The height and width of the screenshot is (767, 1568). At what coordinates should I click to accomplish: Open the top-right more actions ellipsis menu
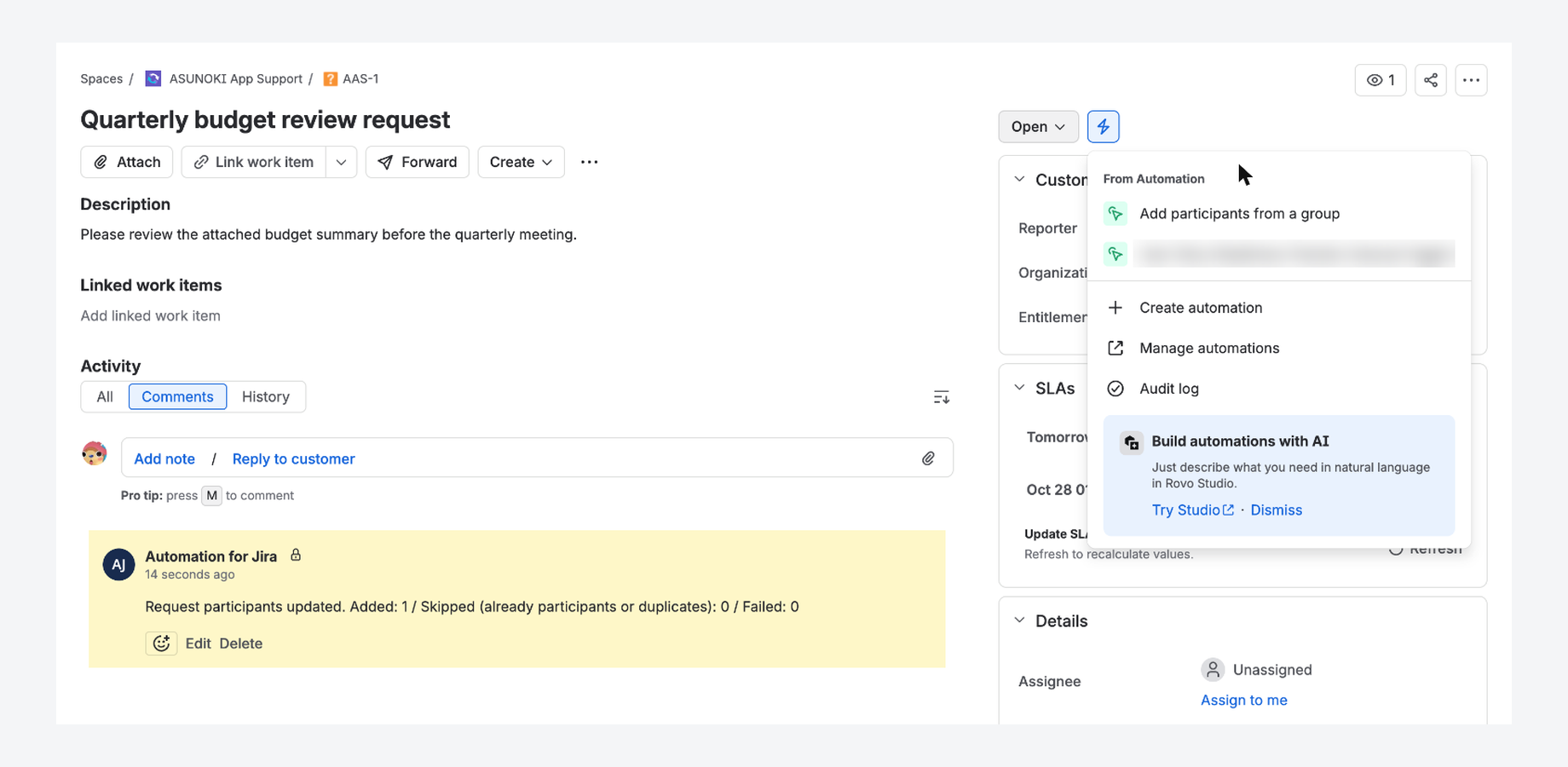point(1471,80)
